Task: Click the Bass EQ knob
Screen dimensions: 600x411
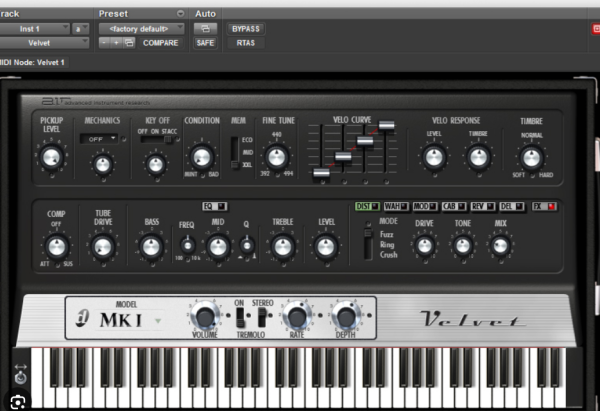Action: point(151,246)
